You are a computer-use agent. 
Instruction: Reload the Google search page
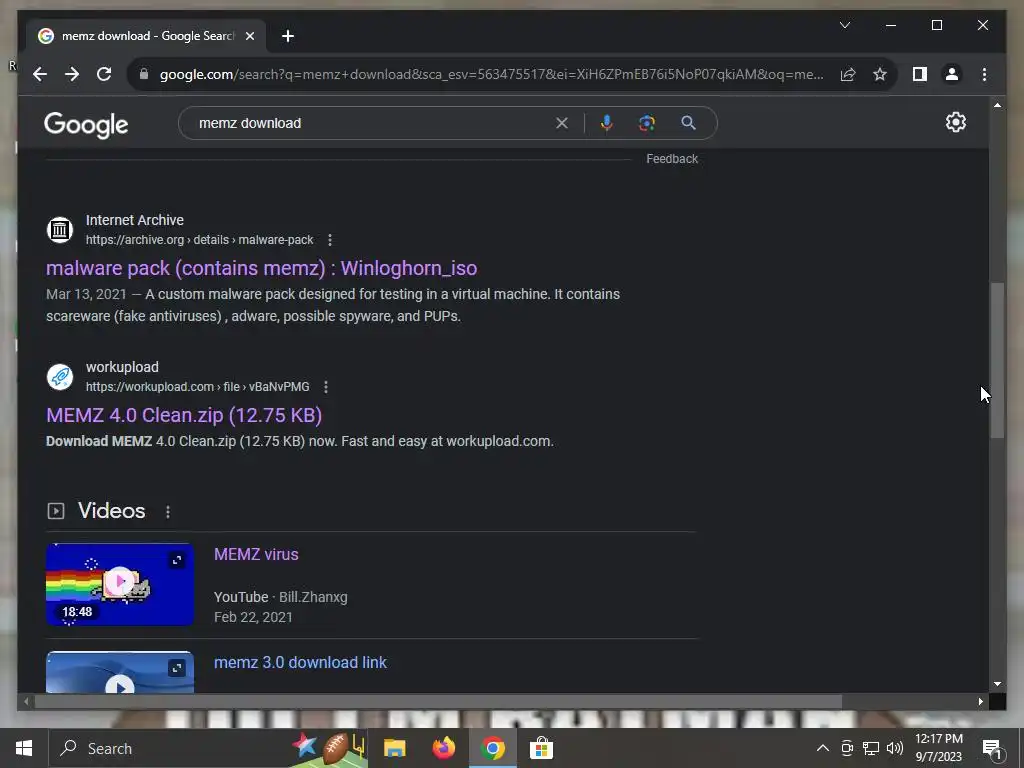click(104, 74)
